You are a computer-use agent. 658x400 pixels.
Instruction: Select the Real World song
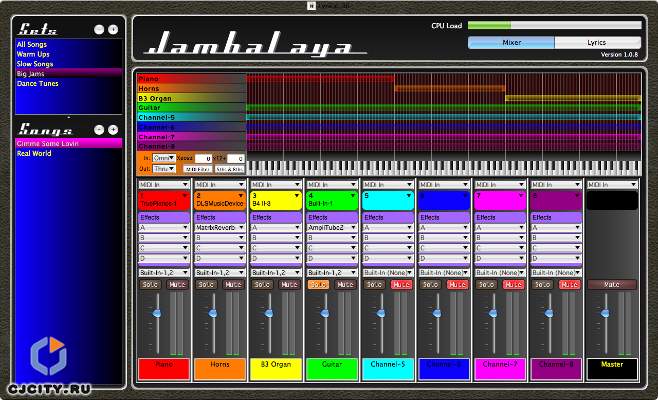click(34, 153)
